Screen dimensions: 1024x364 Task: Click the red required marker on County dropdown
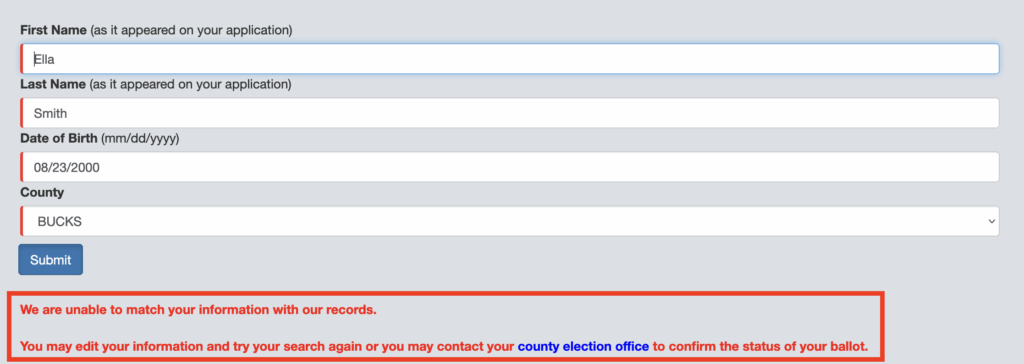[22, 222]
